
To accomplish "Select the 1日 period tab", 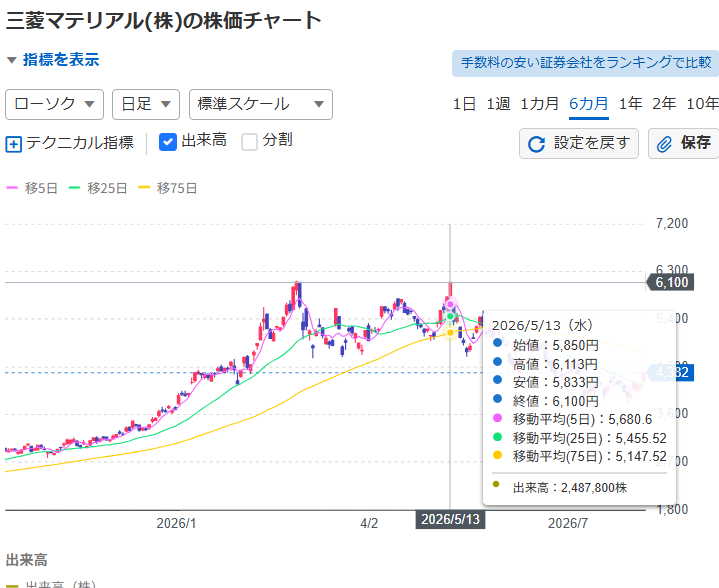I will (x=464, y=104).
